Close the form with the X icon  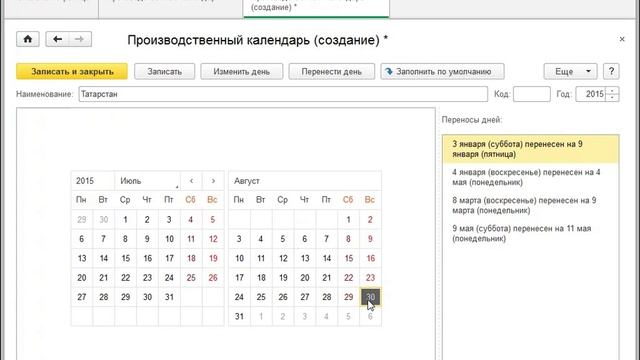(x=622, y=39)
